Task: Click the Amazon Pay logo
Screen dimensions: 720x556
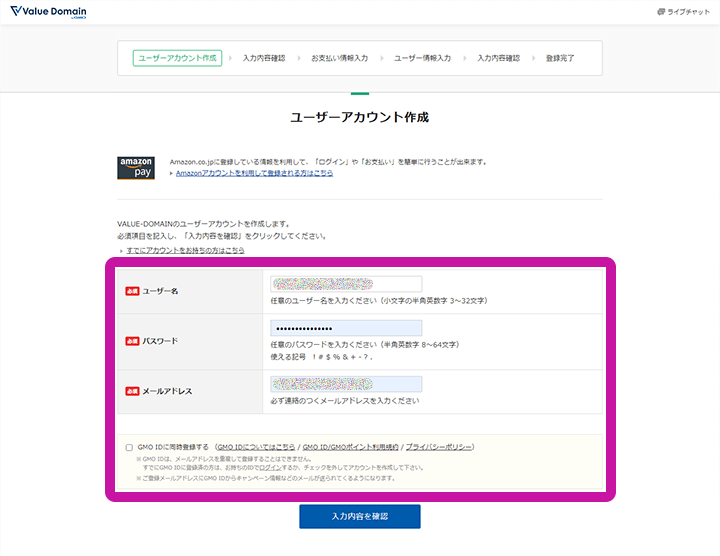Action: point(136,167)
